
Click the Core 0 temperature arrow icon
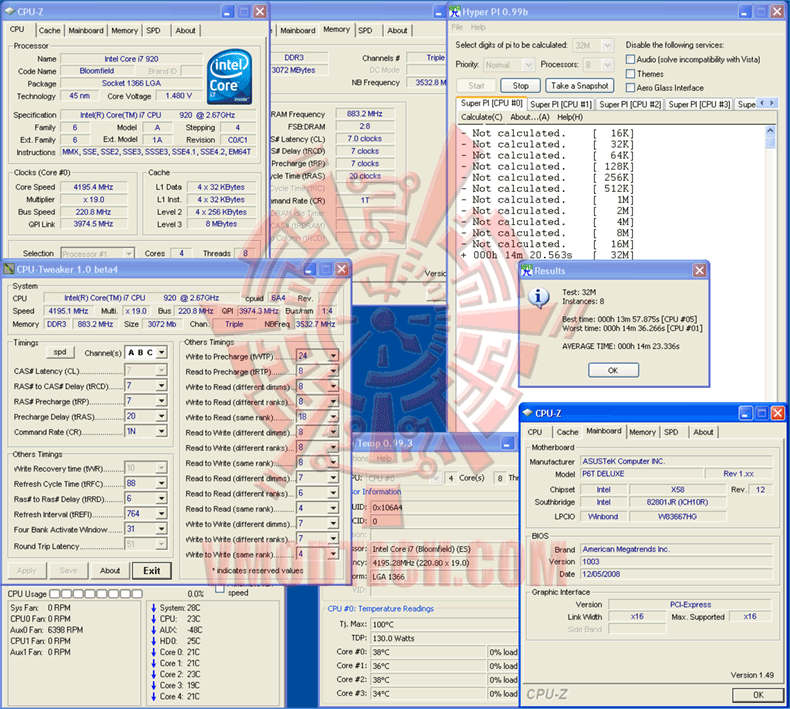153,652
